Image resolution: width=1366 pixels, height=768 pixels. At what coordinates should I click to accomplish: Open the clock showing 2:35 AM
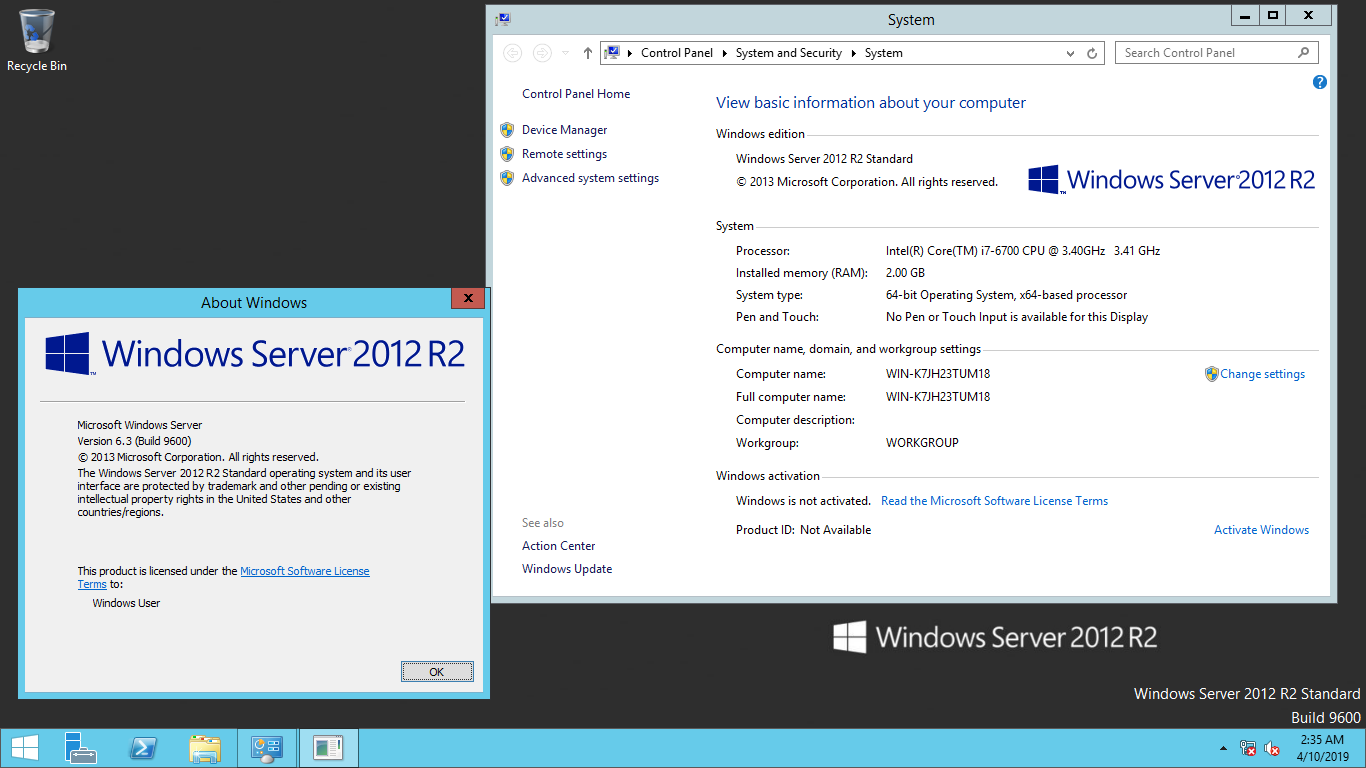coord(1321,748)
